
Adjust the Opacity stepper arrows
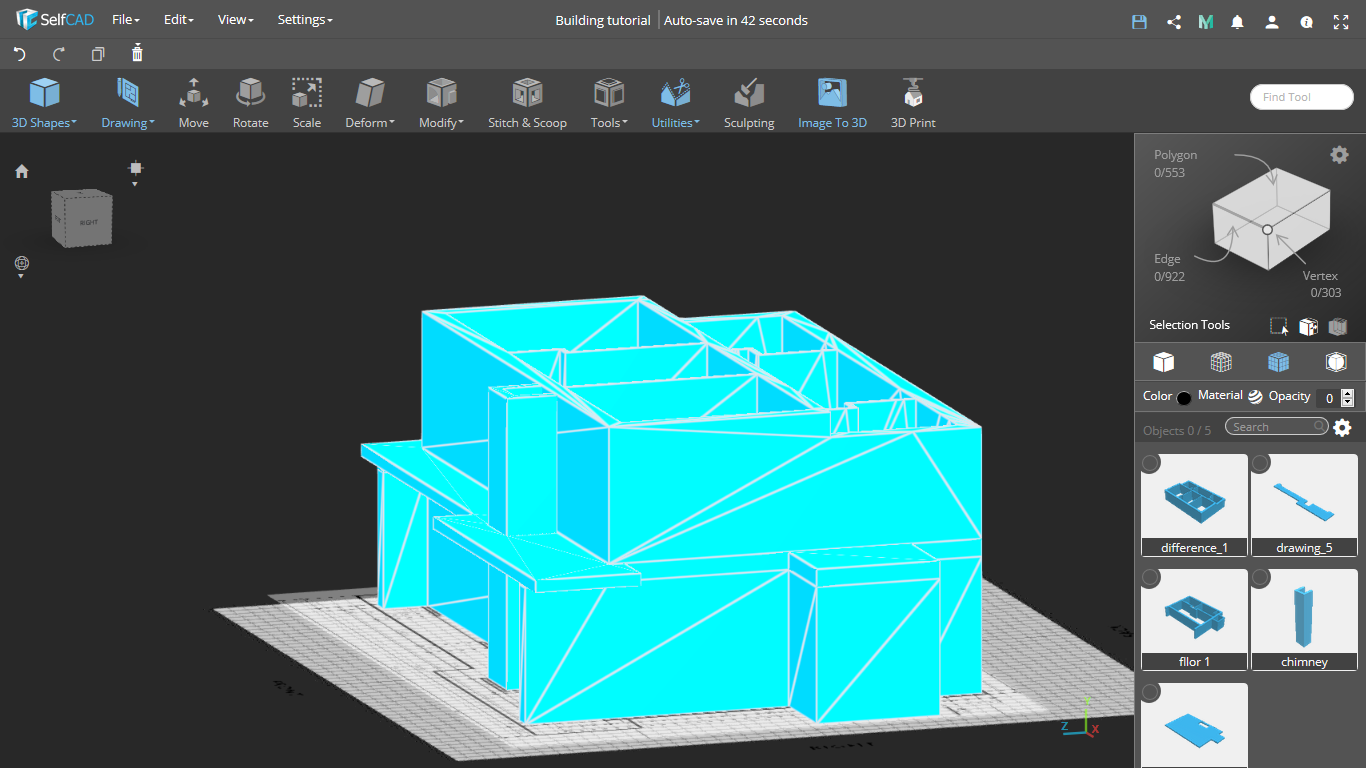pyautogui.click(x=1348, y=397)
